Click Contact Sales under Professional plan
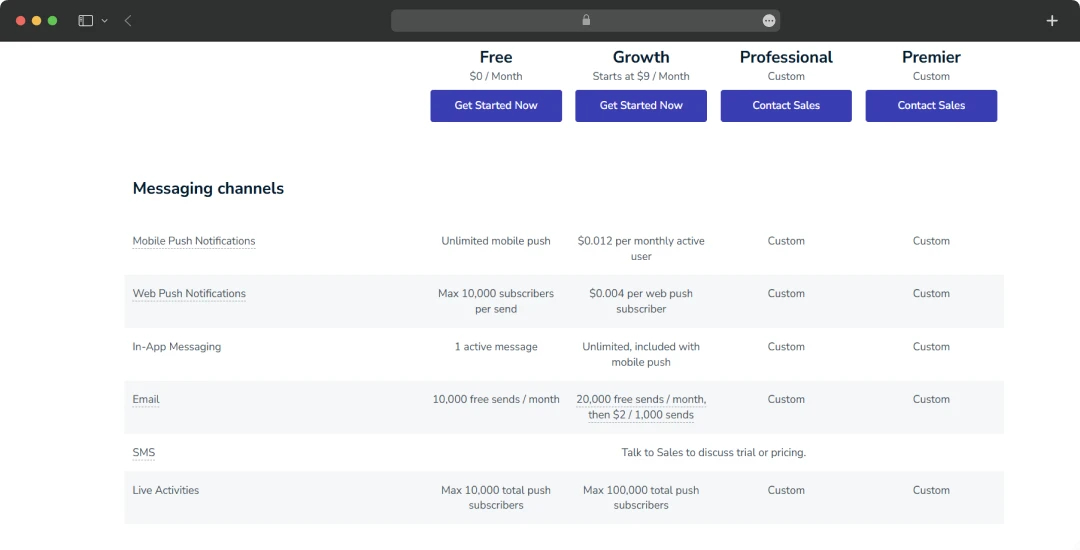Viewport: 1080px width, 550px height. [x=786, y=105]
